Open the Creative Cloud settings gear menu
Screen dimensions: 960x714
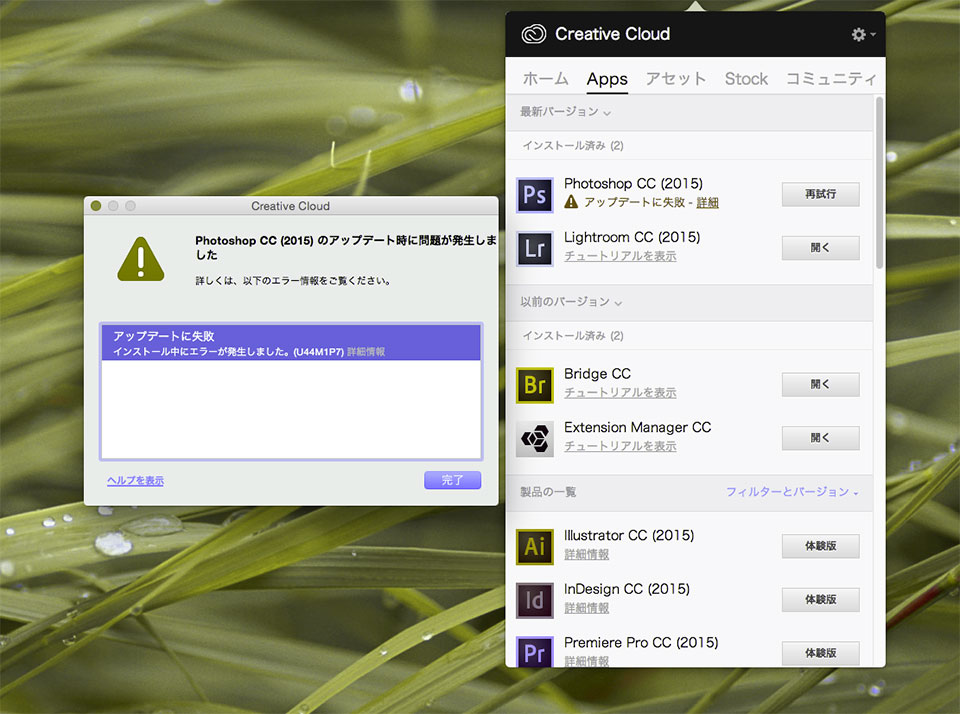[x=863, y=34]
